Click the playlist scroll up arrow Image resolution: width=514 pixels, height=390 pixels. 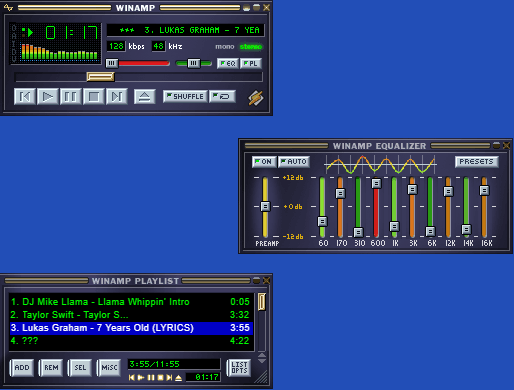click(262, 355)
